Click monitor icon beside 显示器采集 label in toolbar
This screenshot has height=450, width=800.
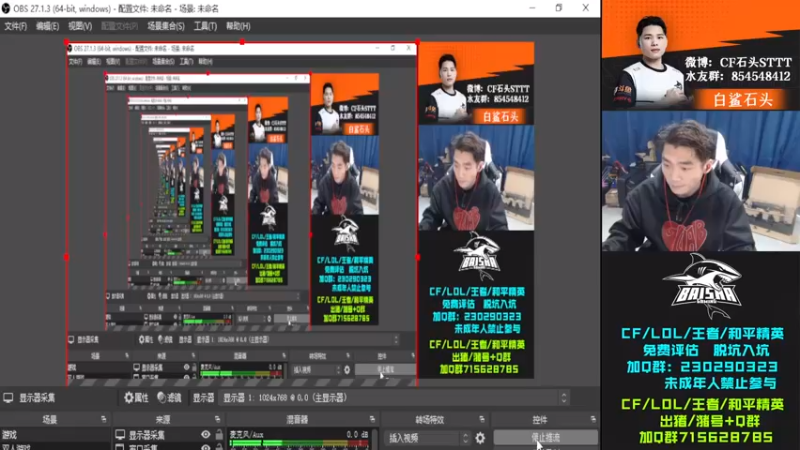point(8,397)
